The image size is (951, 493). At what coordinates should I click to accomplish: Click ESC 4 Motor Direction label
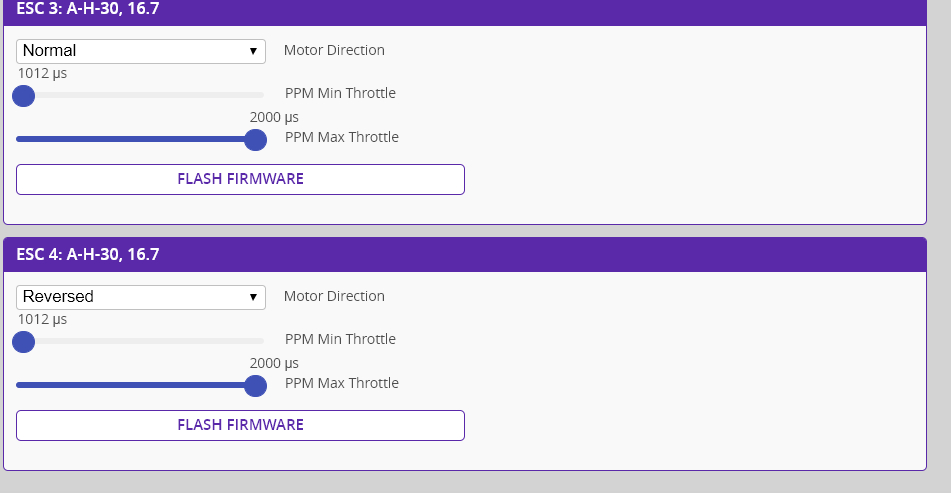tap(334, 296)
